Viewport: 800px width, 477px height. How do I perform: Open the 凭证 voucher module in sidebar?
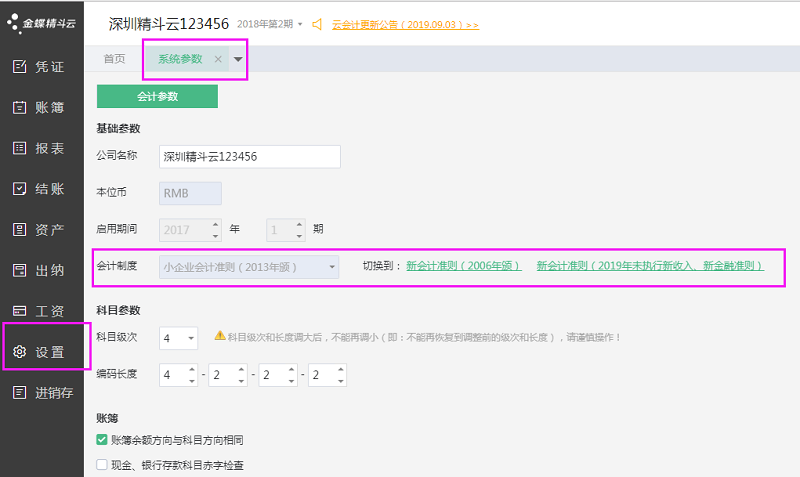coord(39,66)
